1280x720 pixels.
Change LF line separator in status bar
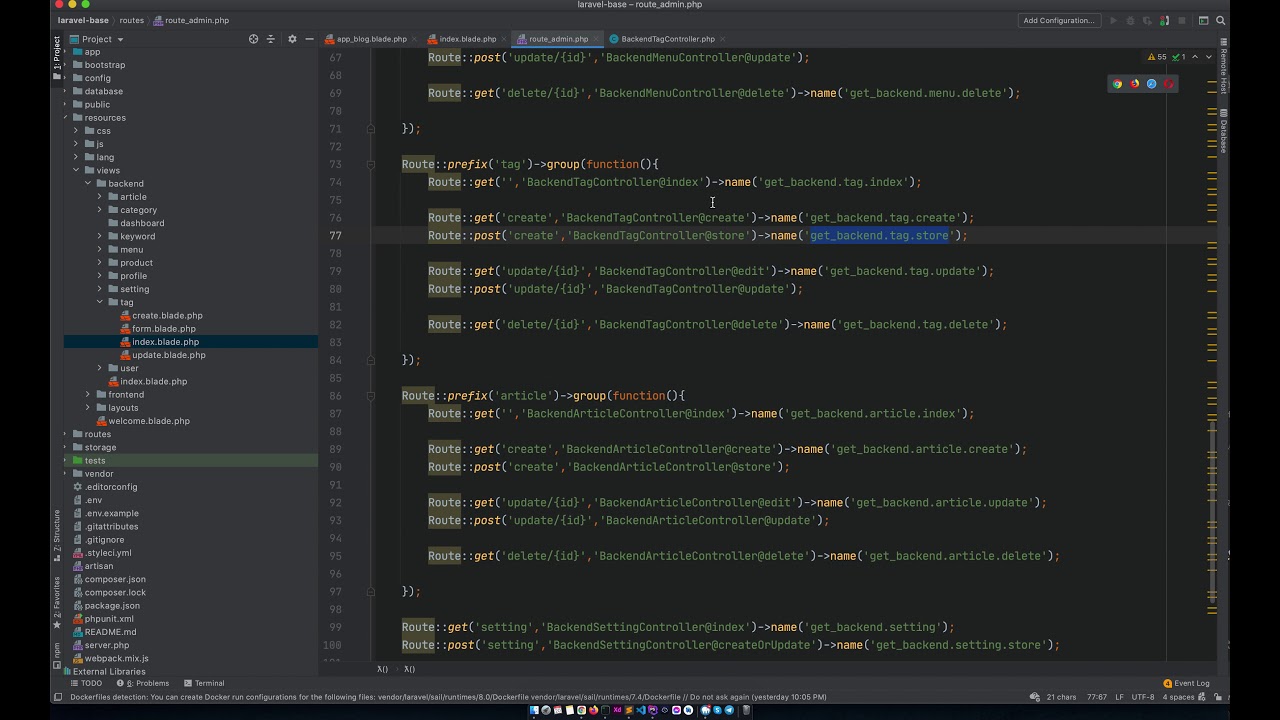click(1120, 697)
